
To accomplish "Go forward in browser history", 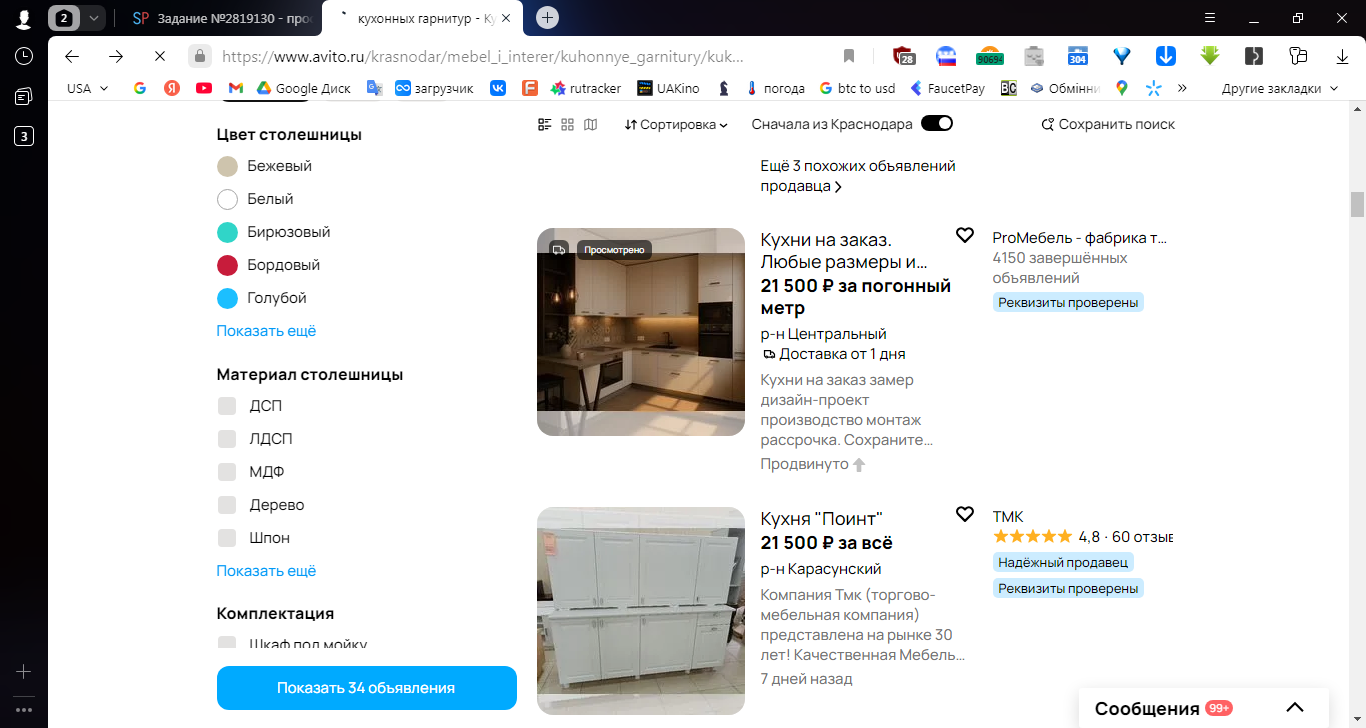I will (116, 56).
